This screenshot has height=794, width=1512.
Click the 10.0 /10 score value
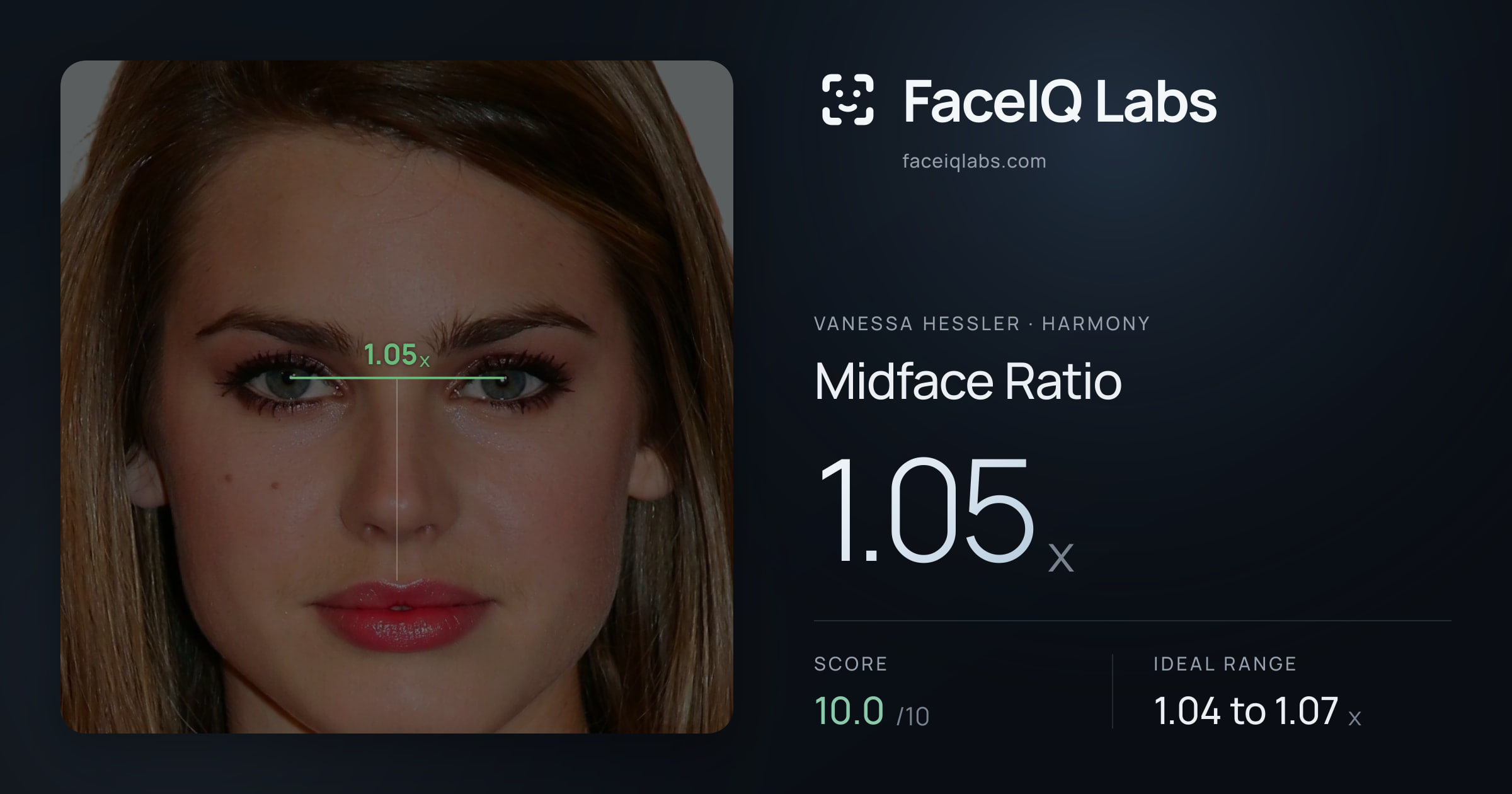871,711
